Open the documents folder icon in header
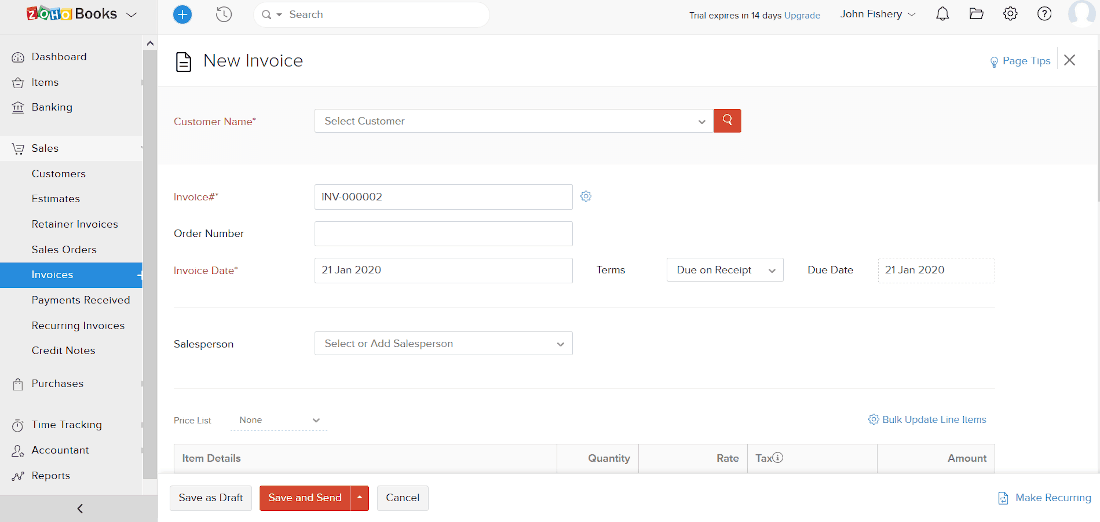This screenshot has width=1100, height=522. [977, 14]
